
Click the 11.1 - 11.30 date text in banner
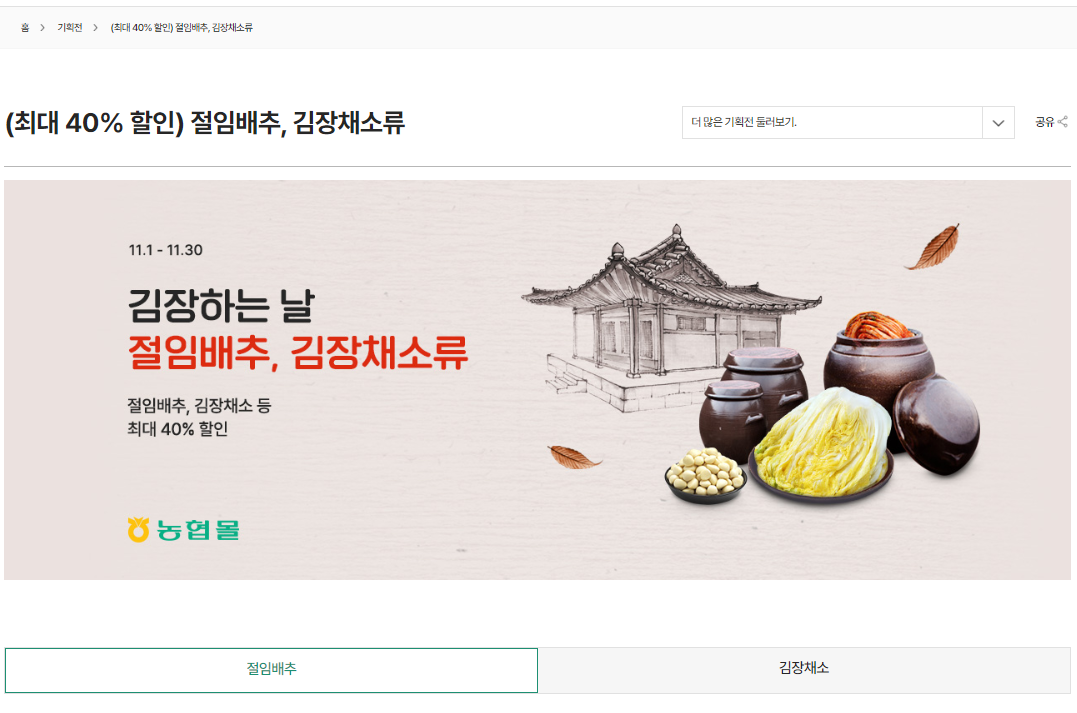tap(166, 250)
